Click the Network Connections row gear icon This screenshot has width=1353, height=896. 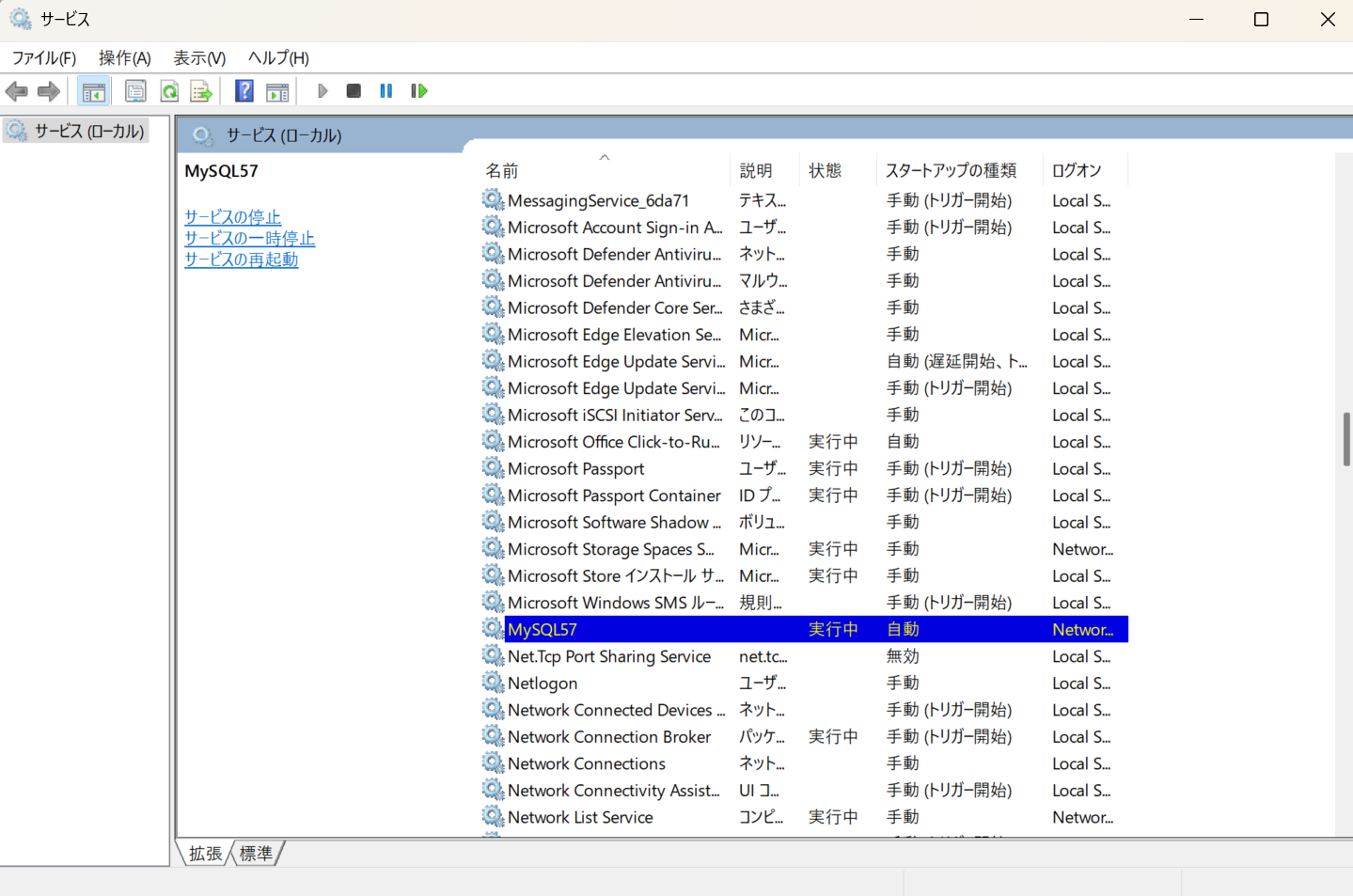(x=493, y=762)
